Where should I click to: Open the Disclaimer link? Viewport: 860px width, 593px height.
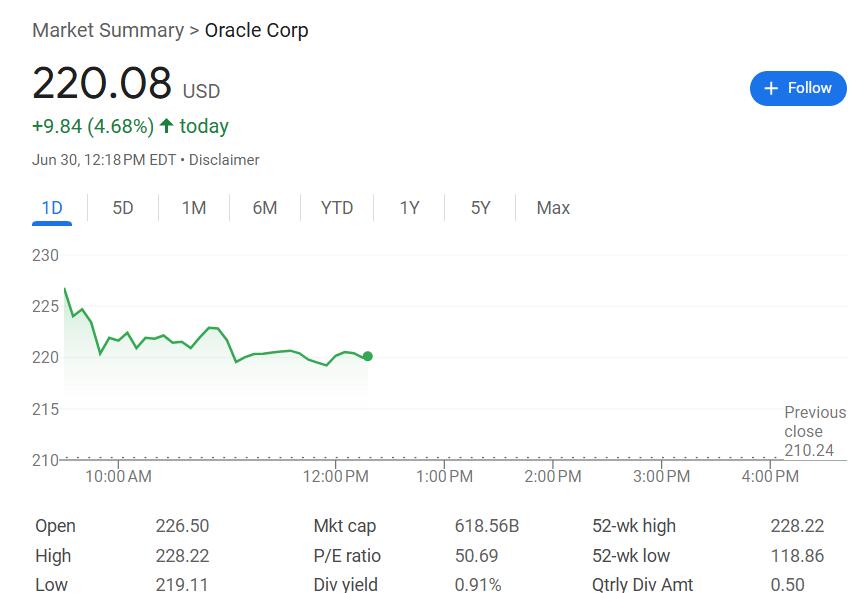click(224, 160)
